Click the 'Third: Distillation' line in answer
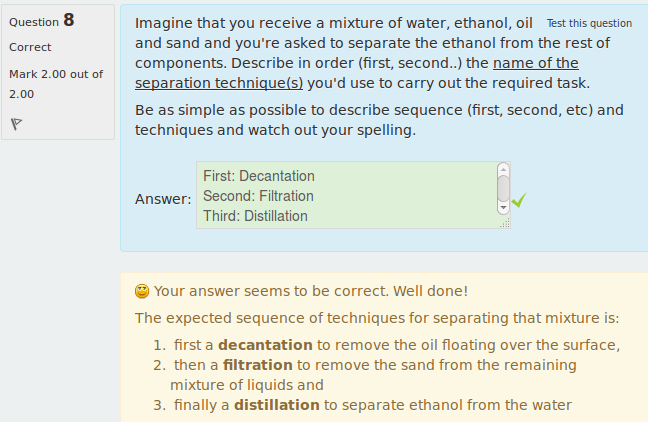Screen dimensions: 648x422 click(x=255, y=216)
